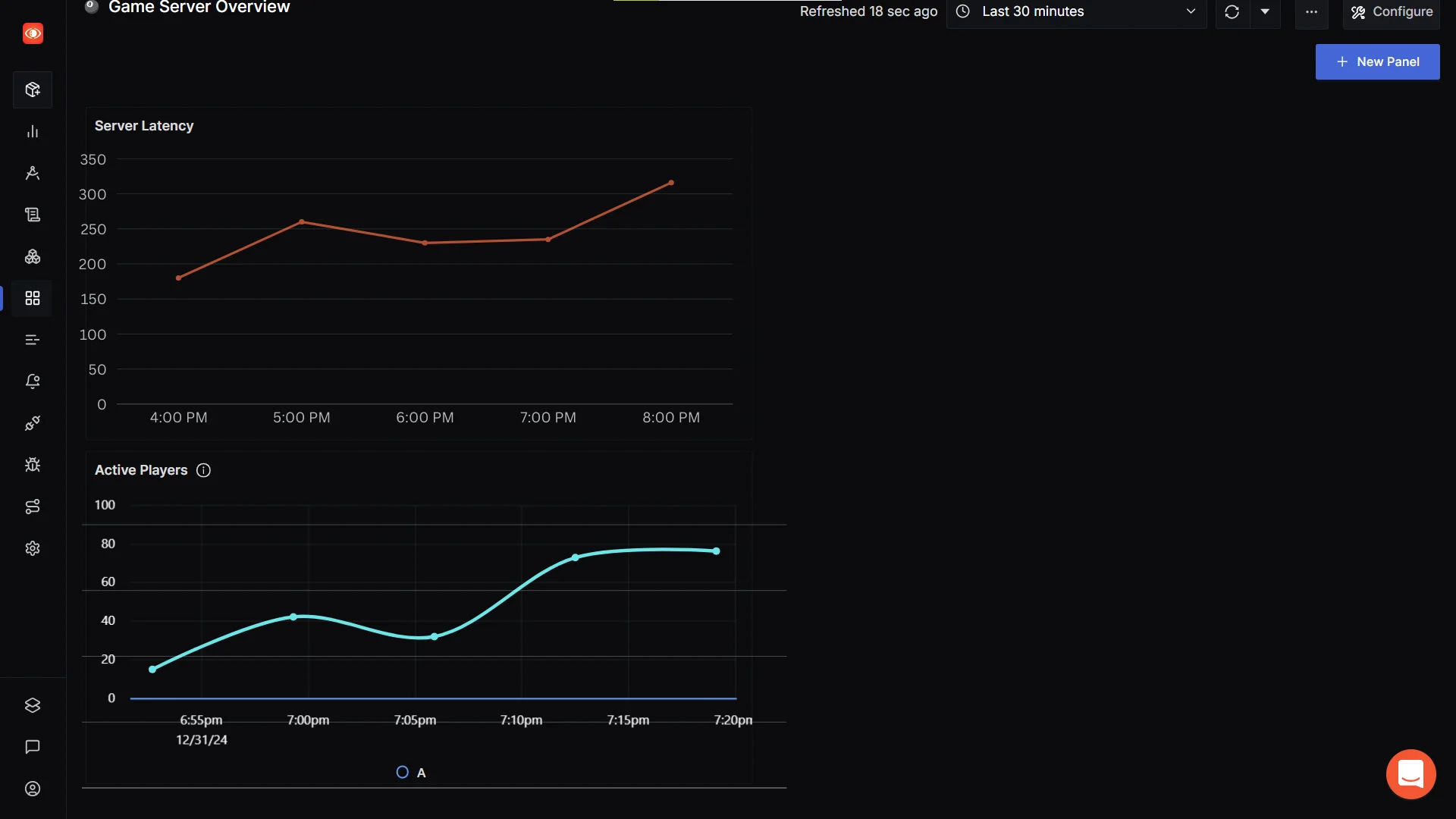This screenshot has height=819, width=1456.
Task: Click the New Panel button
Action: (1378, 62)
